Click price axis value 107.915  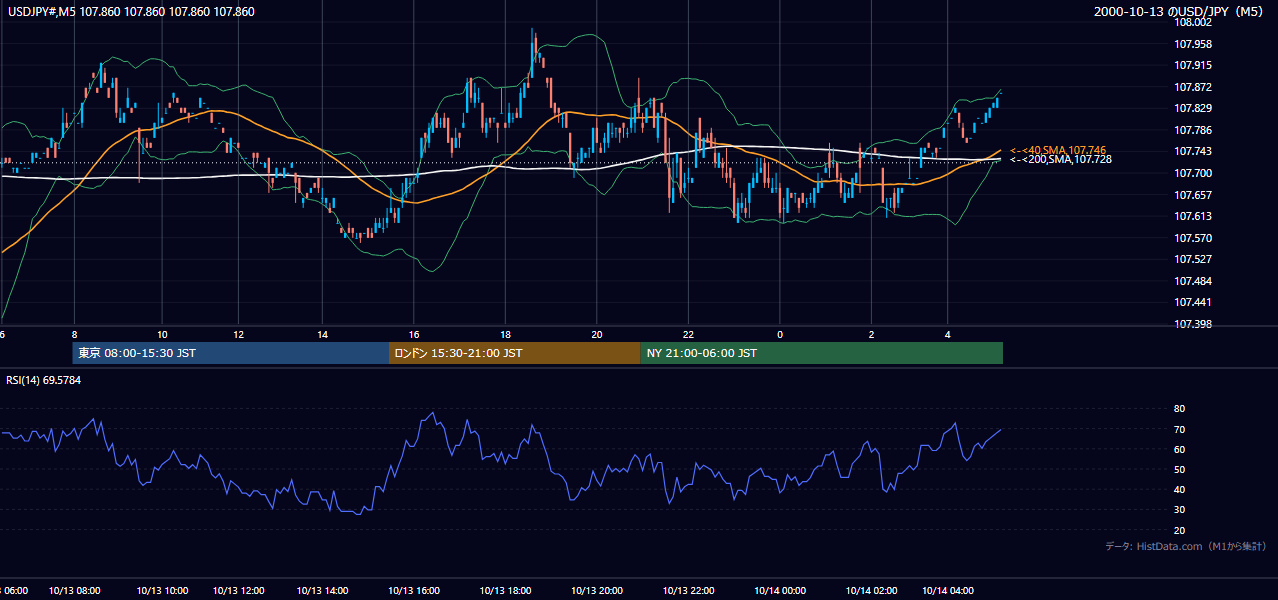point(1192,65)
